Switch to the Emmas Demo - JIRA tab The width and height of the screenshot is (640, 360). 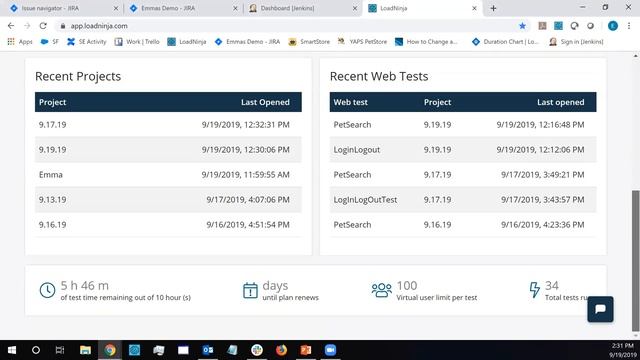click(184, 8)
